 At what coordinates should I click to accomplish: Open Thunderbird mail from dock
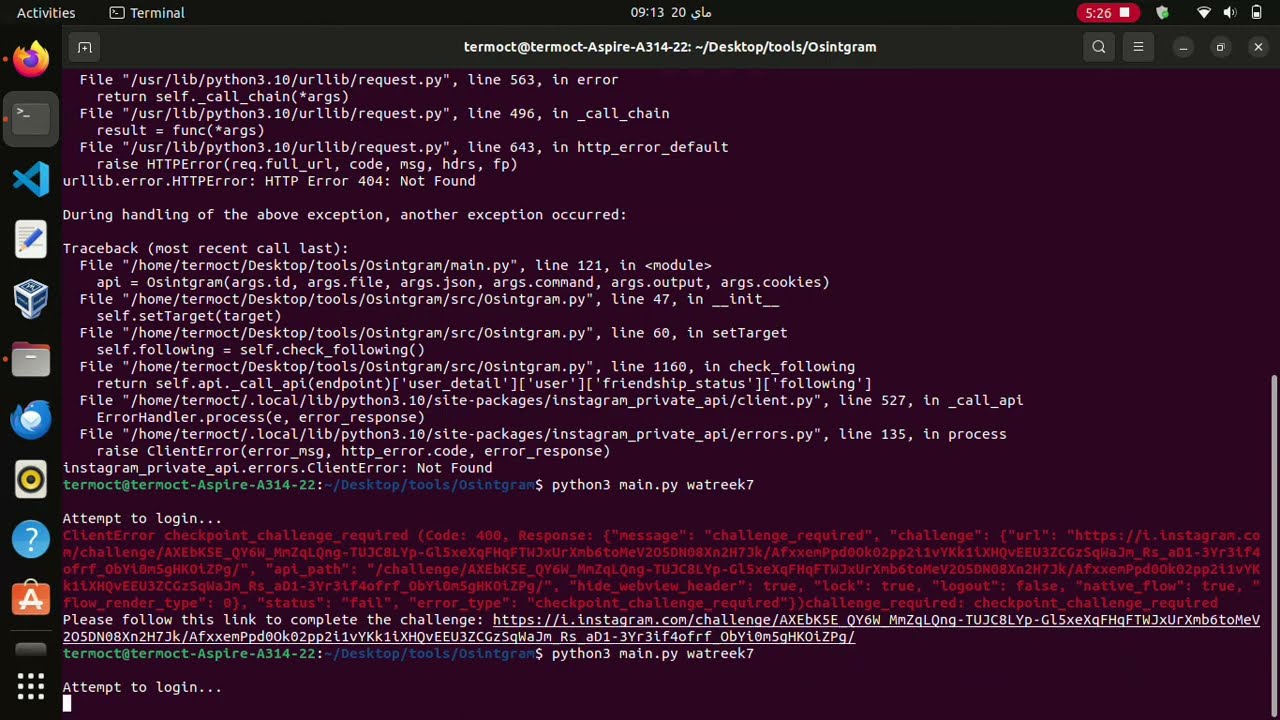[x=31, y=419]
